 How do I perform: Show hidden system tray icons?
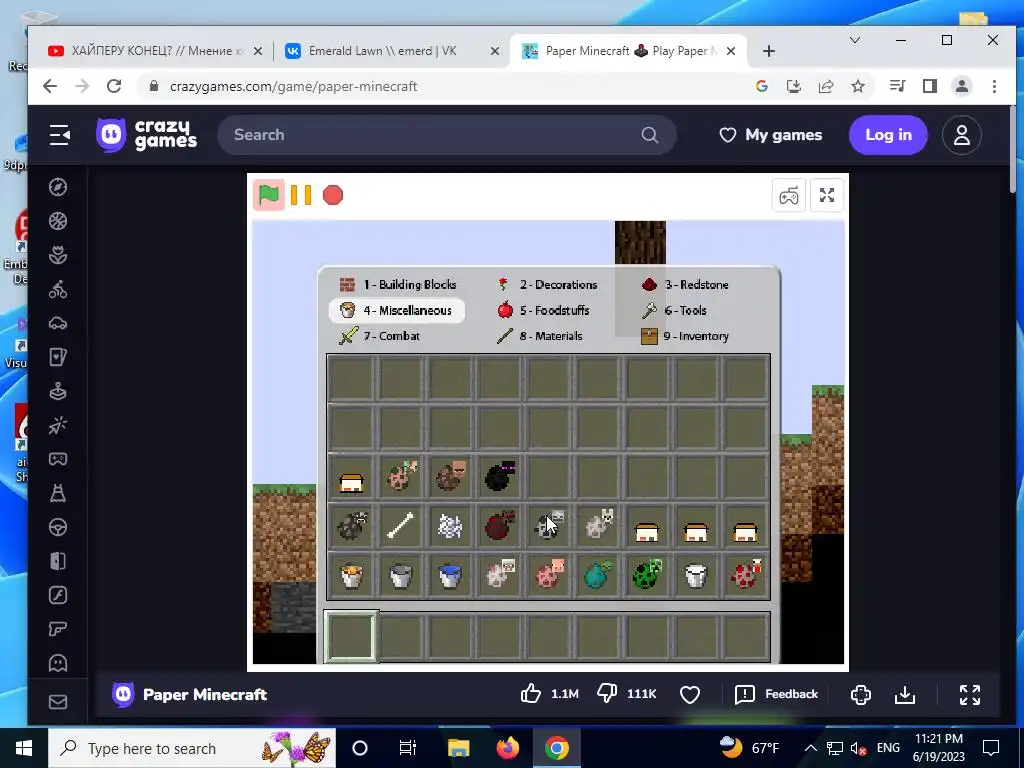pos(810,748)
